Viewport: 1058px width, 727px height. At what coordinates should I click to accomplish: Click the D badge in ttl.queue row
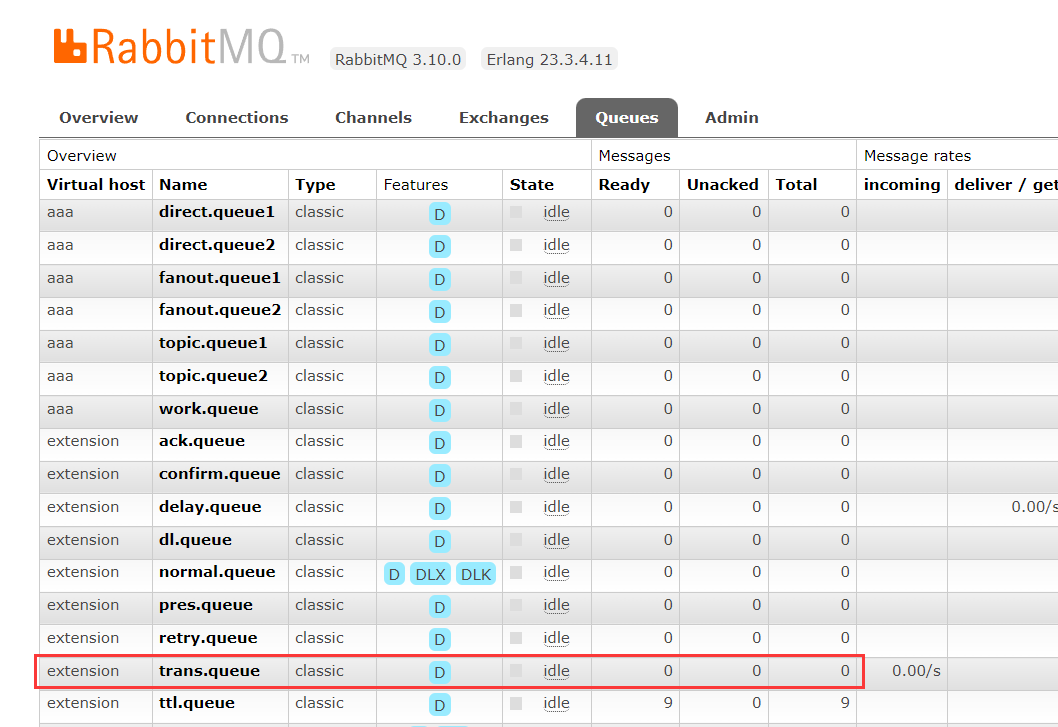click(x=439, y=705)
